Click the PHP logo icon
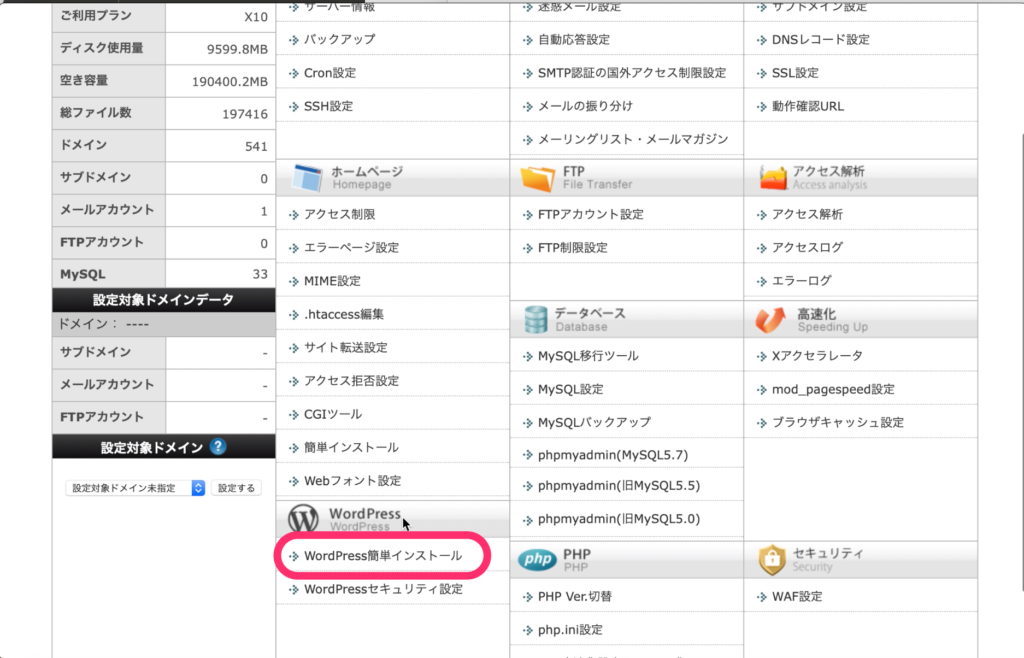This screenshot has width=1024, height=658. 537,560
